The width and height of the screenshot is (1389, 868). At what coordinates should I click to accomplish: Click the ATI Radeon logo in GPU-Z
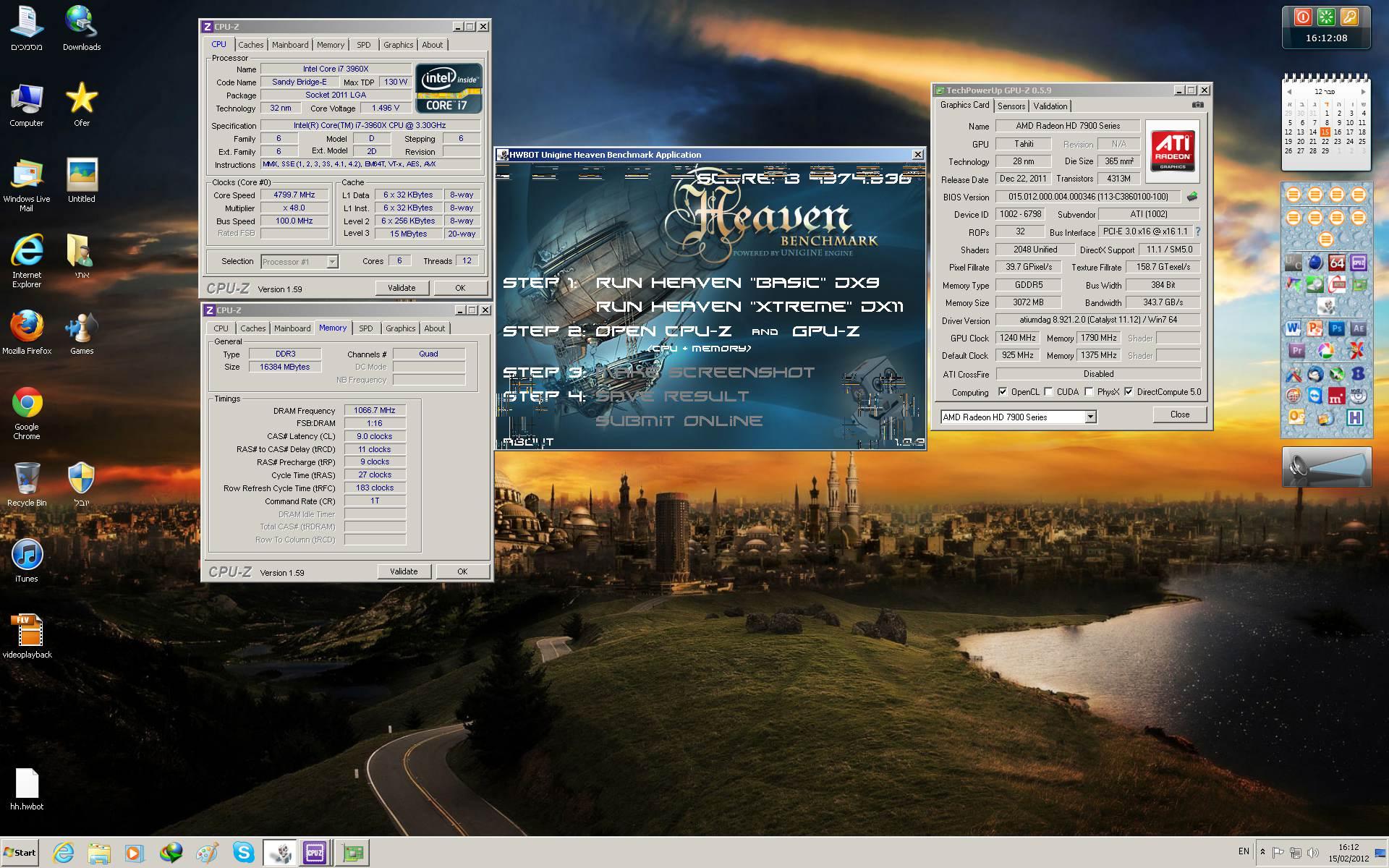pyautogui.click(x=1172, y=150)
